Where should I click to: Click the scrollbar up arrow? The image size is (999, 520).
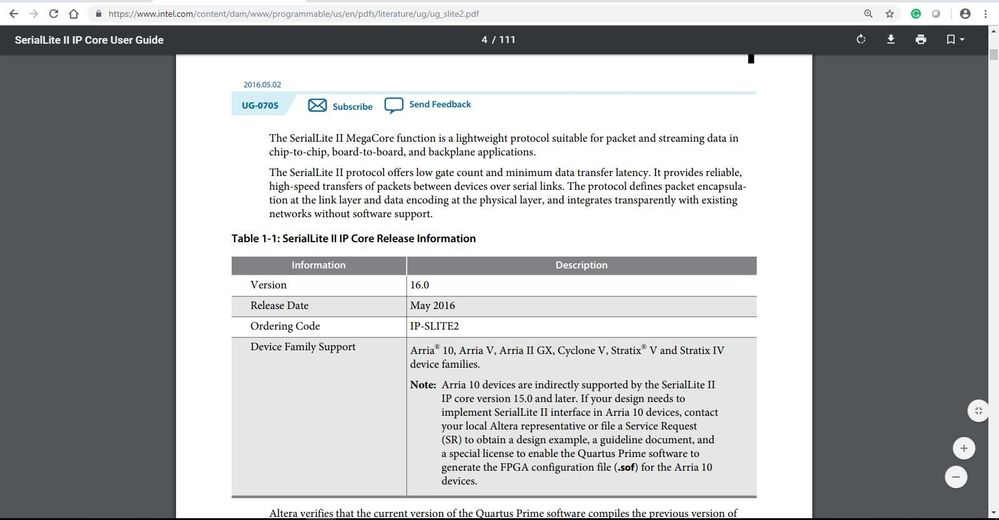(x=993, y=30)
